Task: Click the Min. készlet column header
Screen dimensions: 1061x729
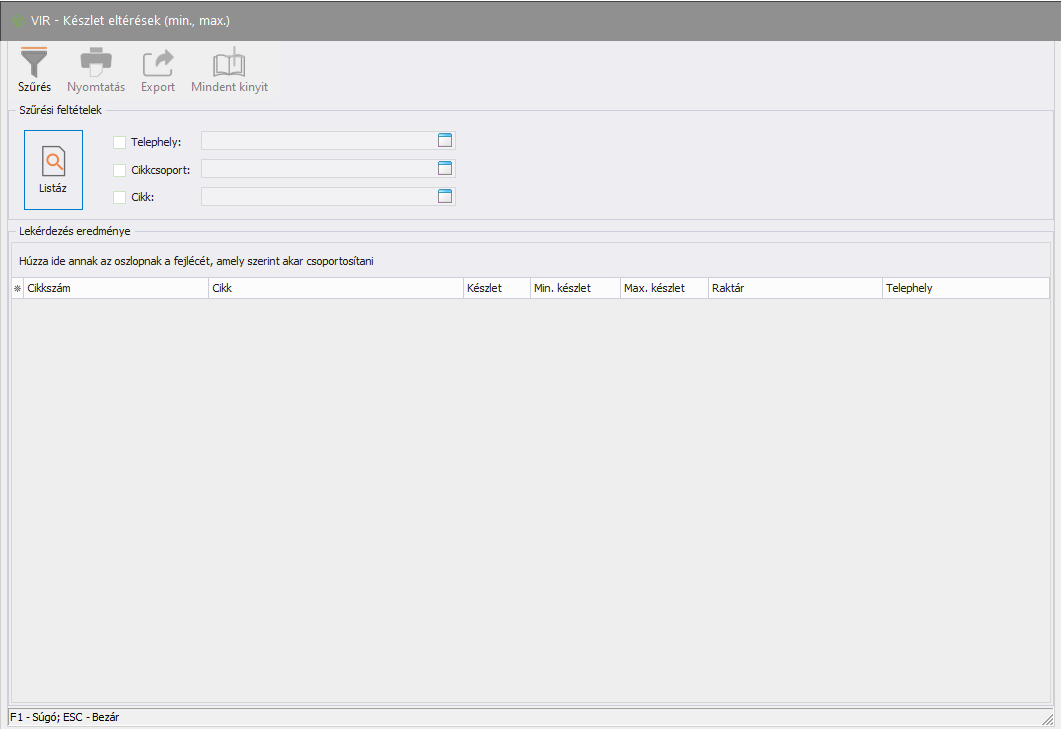Action: click(574, 288)
